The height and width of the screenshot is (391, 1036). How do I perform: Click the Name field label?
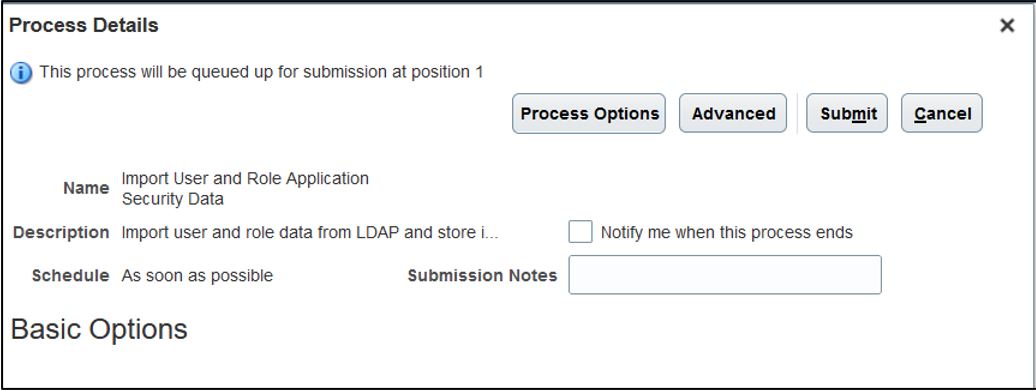click(86, 188)
